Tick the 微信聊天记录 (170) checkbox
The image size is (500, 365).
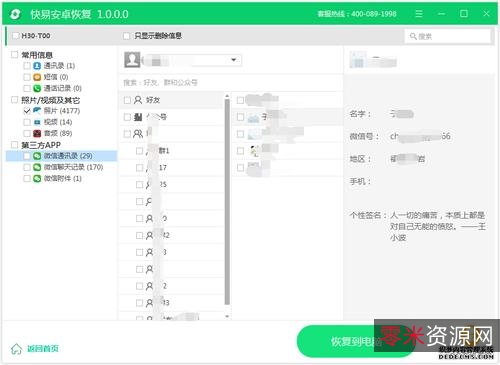[x=27, y=167]
